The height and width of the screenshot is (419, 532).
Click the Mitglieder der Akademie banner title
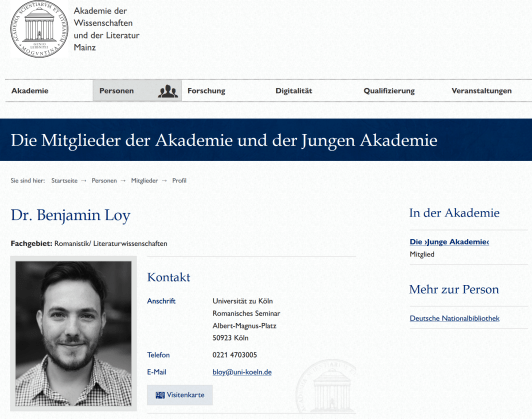(x=224, y=140)
